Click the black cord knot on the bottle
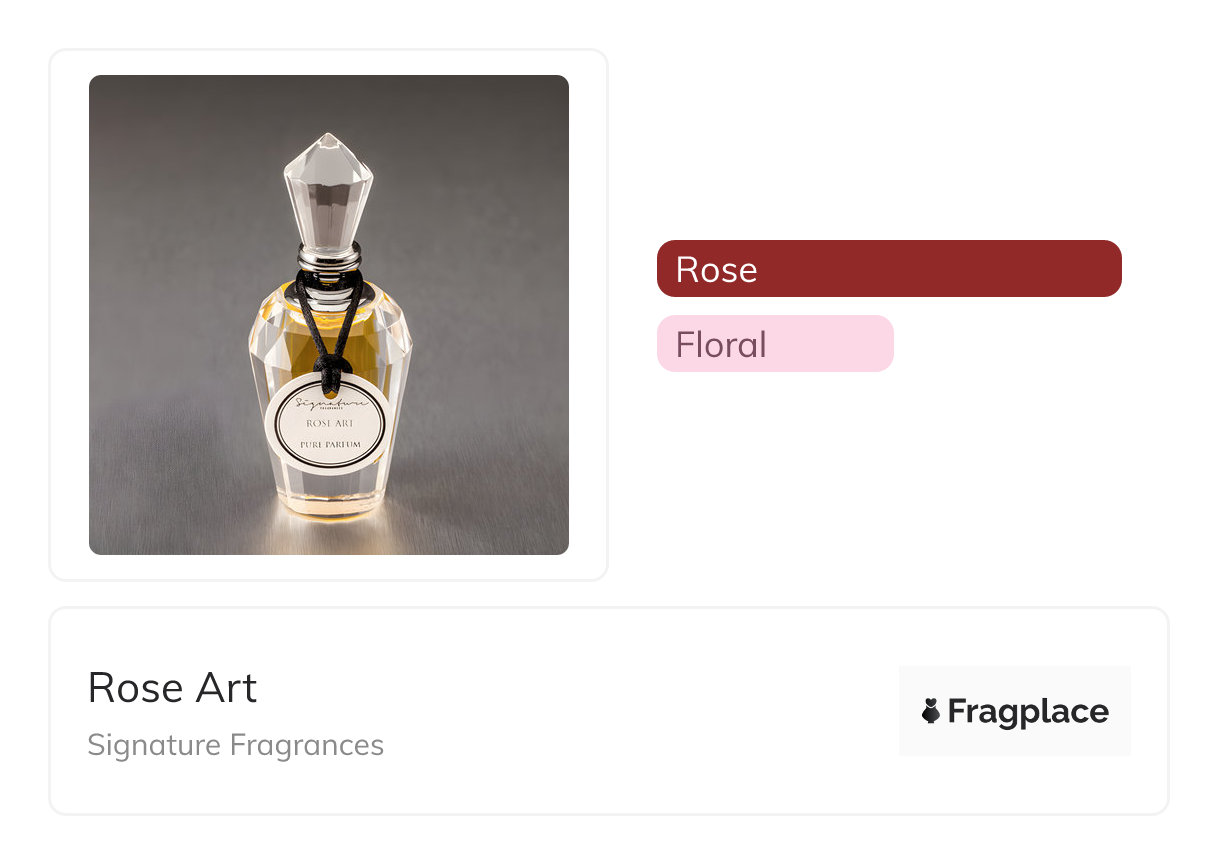The height and width of the screenshot is (864, 1218). (327, 358)
